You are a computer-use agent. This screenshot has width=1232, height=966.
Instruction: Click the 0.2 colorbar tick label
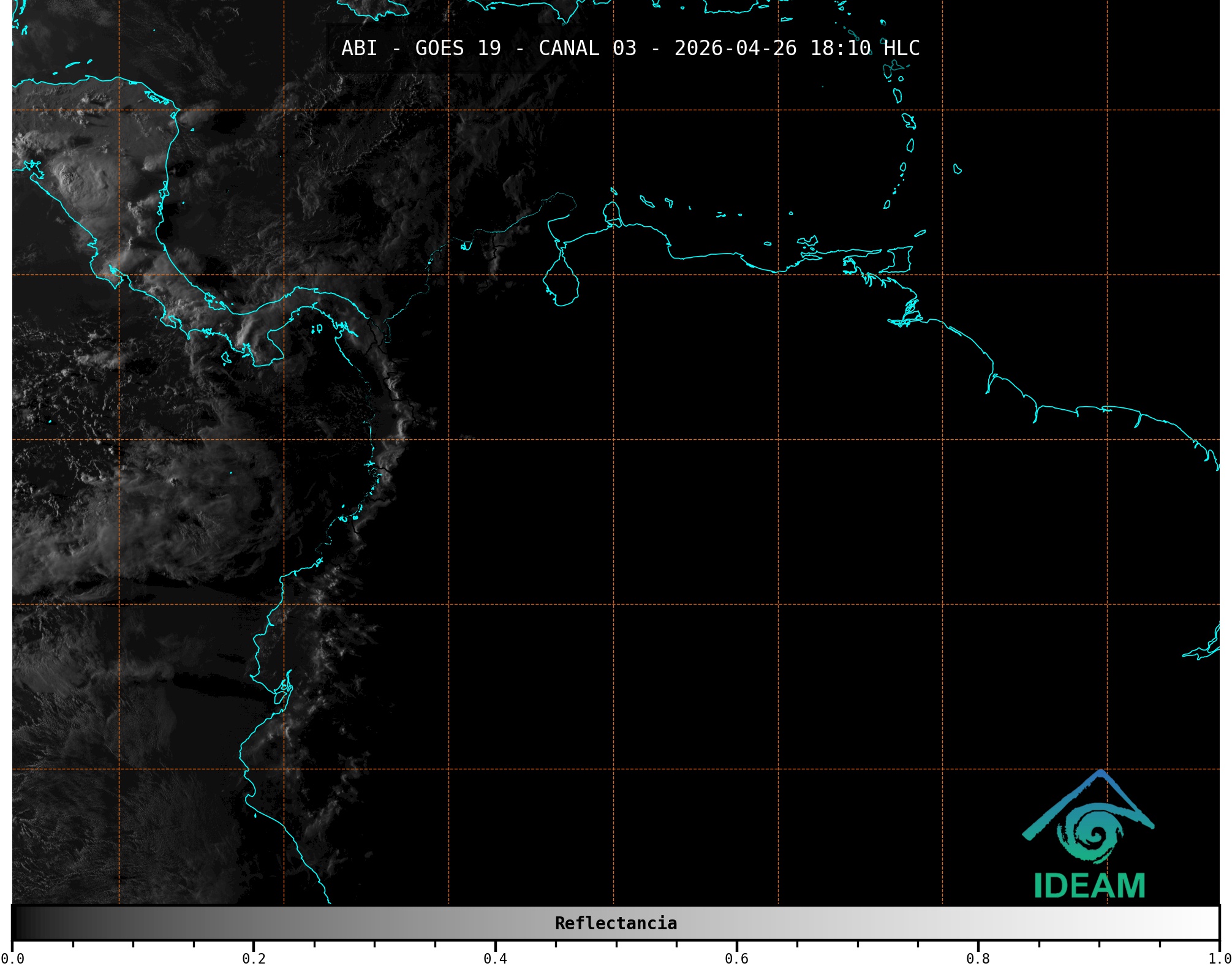pyautogui.click(x=254, y=958)
